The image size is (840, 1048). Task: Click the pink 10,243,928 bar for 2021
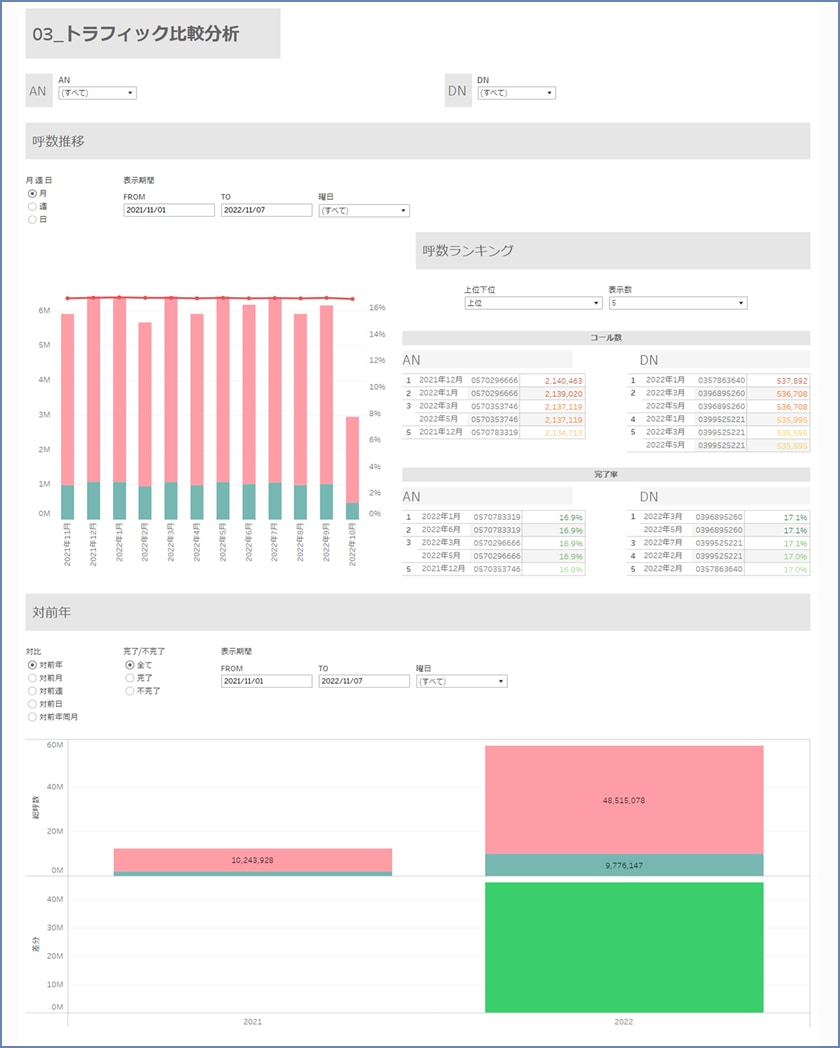point(253,860)
